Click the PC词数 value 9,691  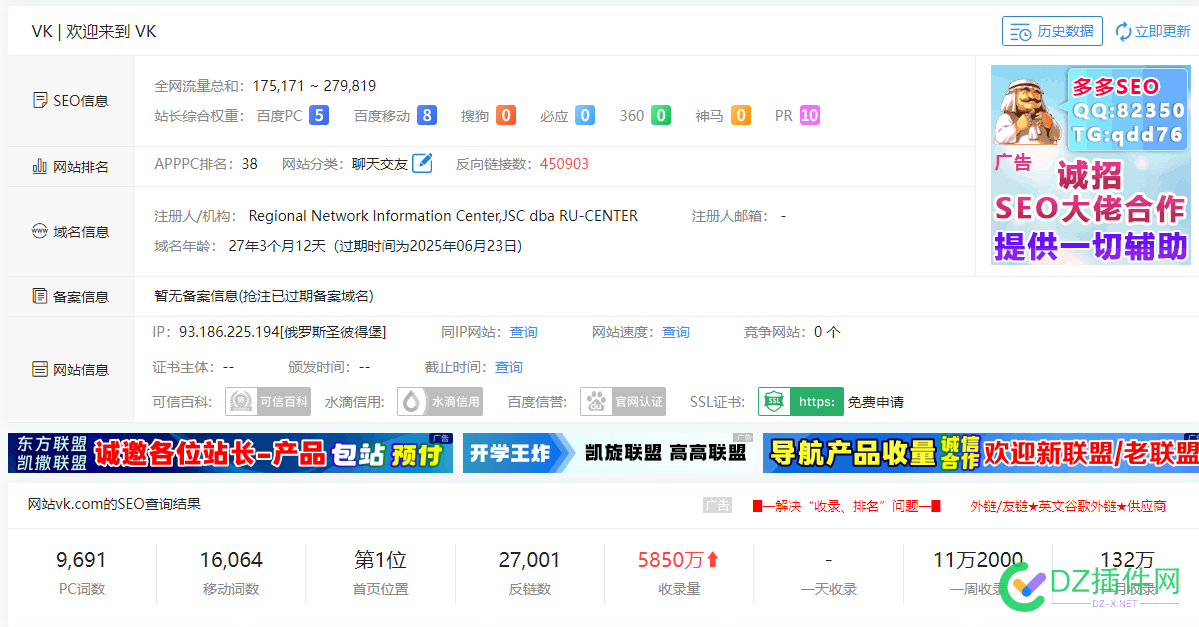pos(81,560)
